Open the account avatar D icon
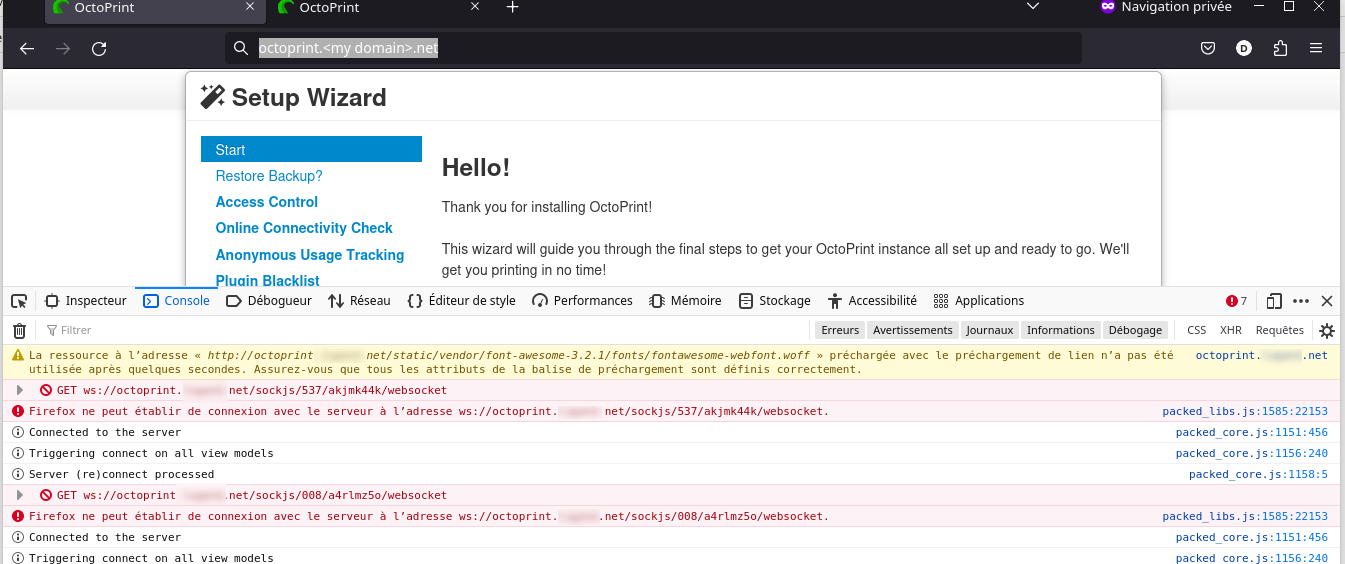The image size is (1345, 564). [1244, 48]
